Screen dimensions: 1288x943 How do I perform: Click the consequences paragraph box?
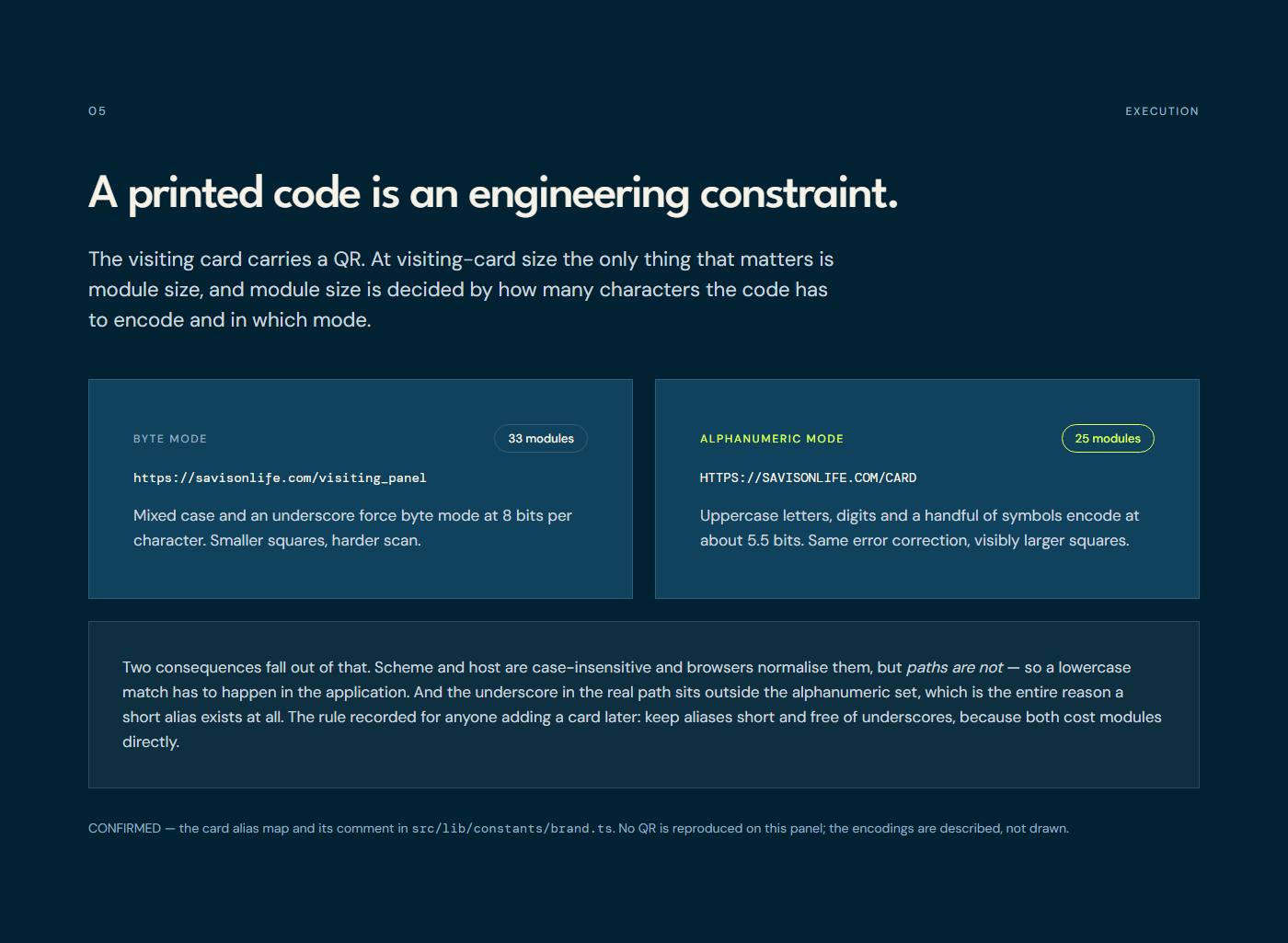pos(644,705)
